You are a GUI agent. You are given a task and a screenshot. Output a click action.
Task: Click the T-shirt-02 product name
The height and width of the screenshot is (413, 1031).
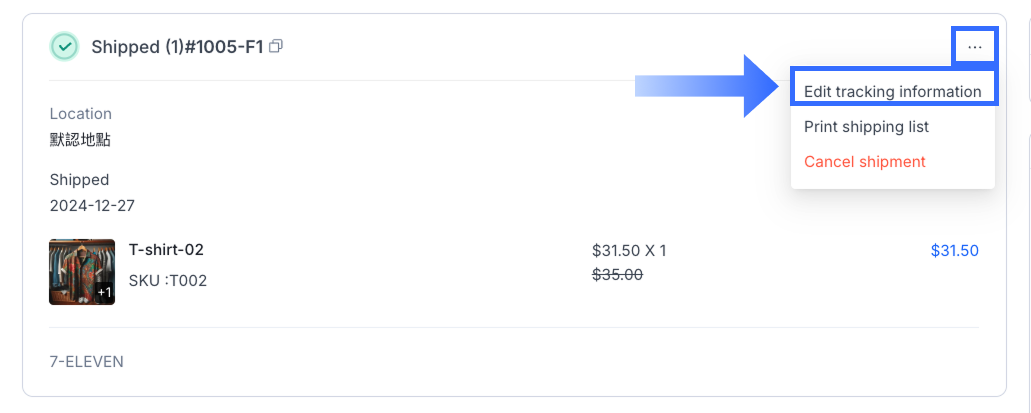[x=166, y=250]
